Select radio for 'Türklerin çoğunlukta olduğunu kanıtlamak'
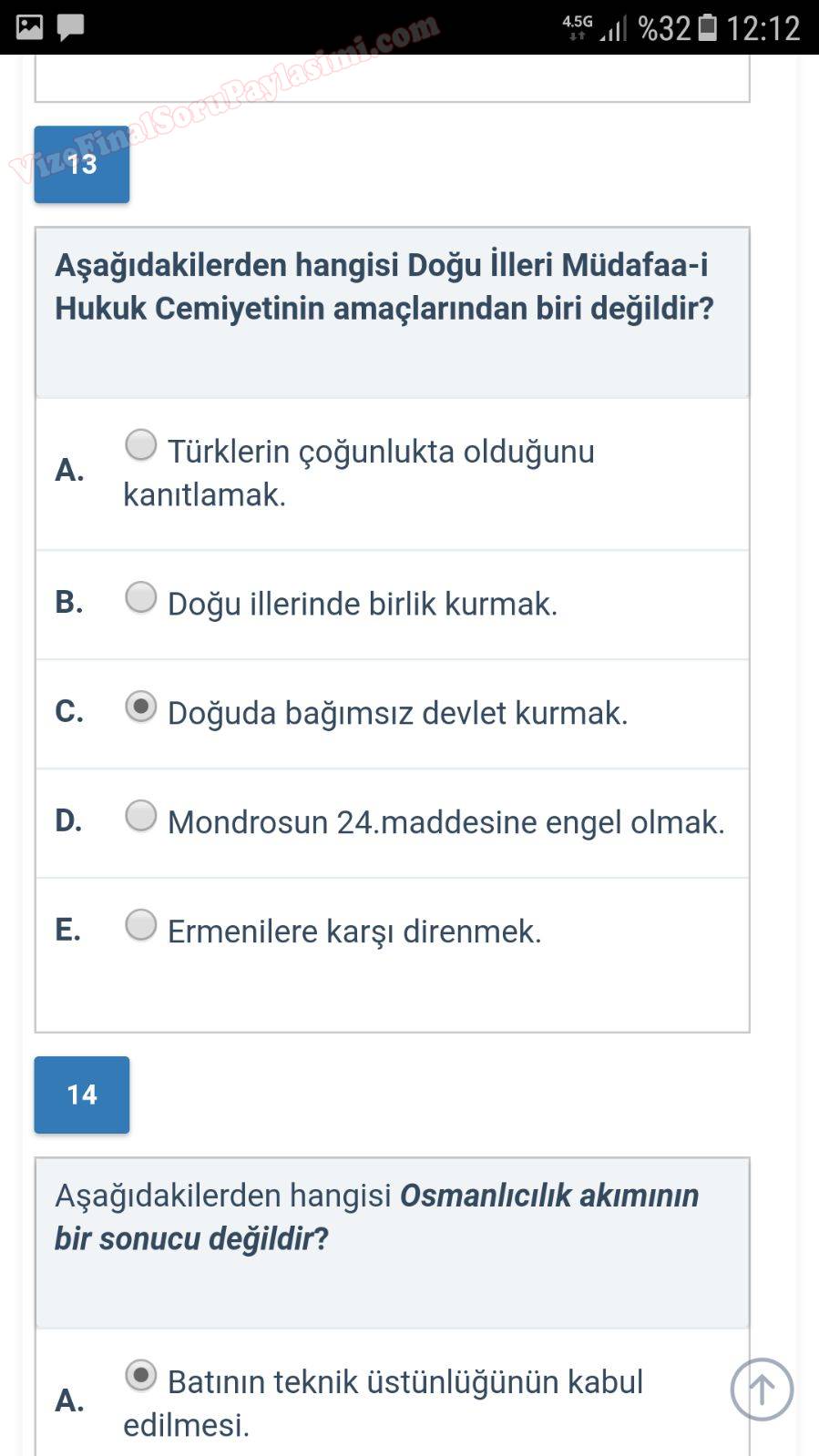The image size is (819, 1456). [141, 445]
